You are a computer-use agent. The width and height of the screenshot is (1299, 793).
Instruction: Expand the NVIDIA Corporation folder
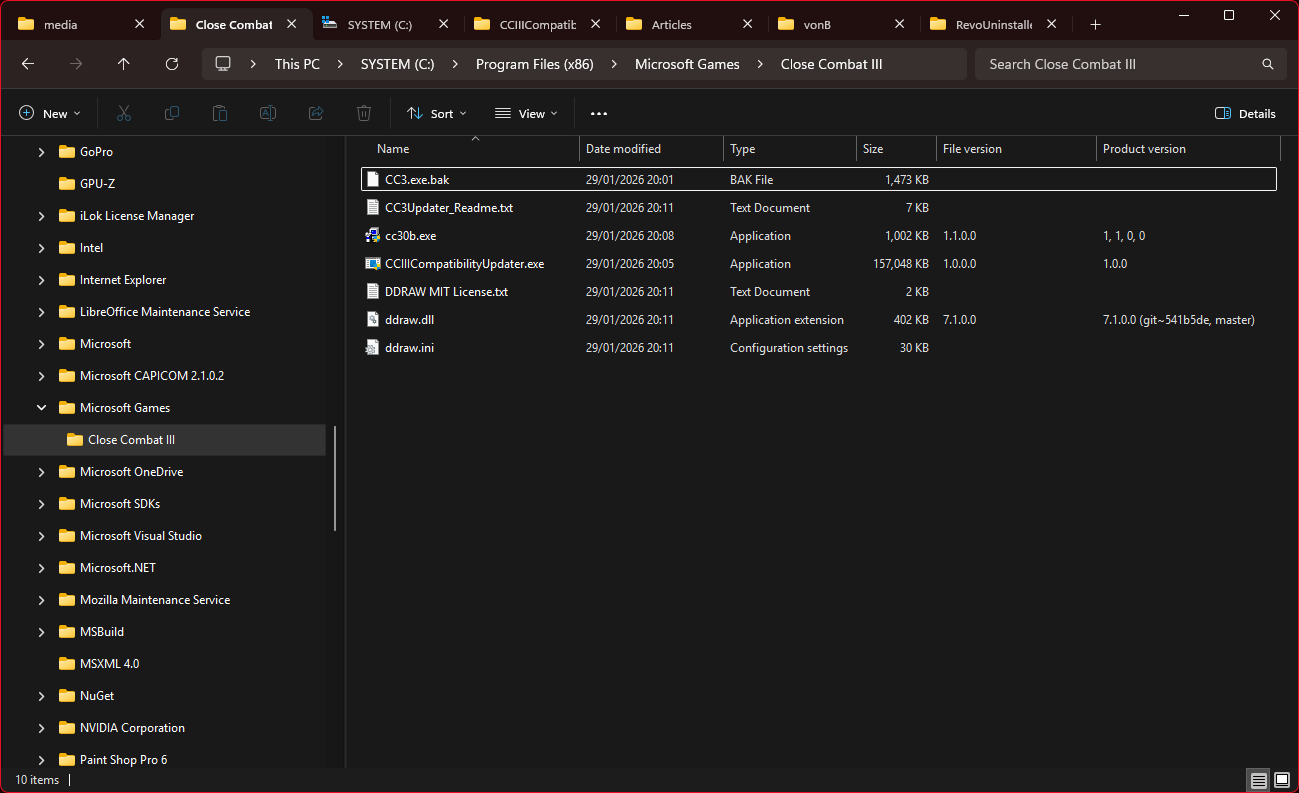click(41, 728)
